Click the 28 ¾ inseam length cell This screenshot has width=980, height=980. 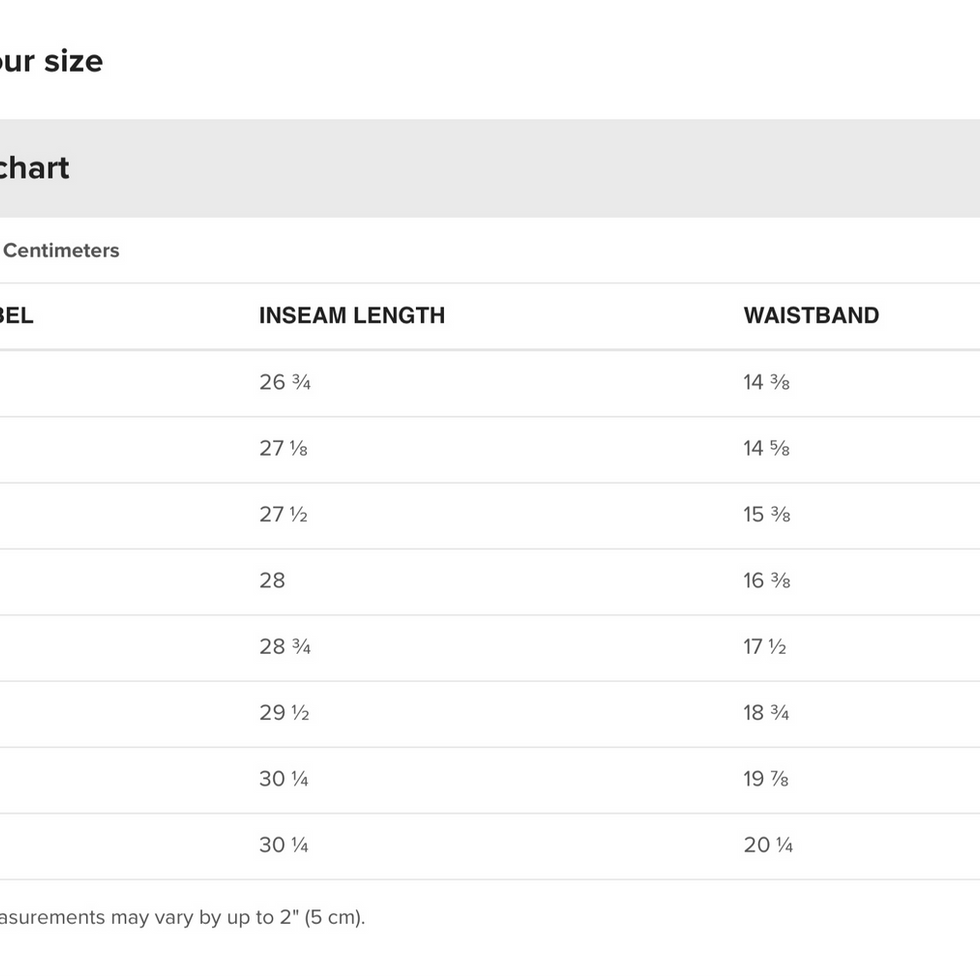coord(285,646)
